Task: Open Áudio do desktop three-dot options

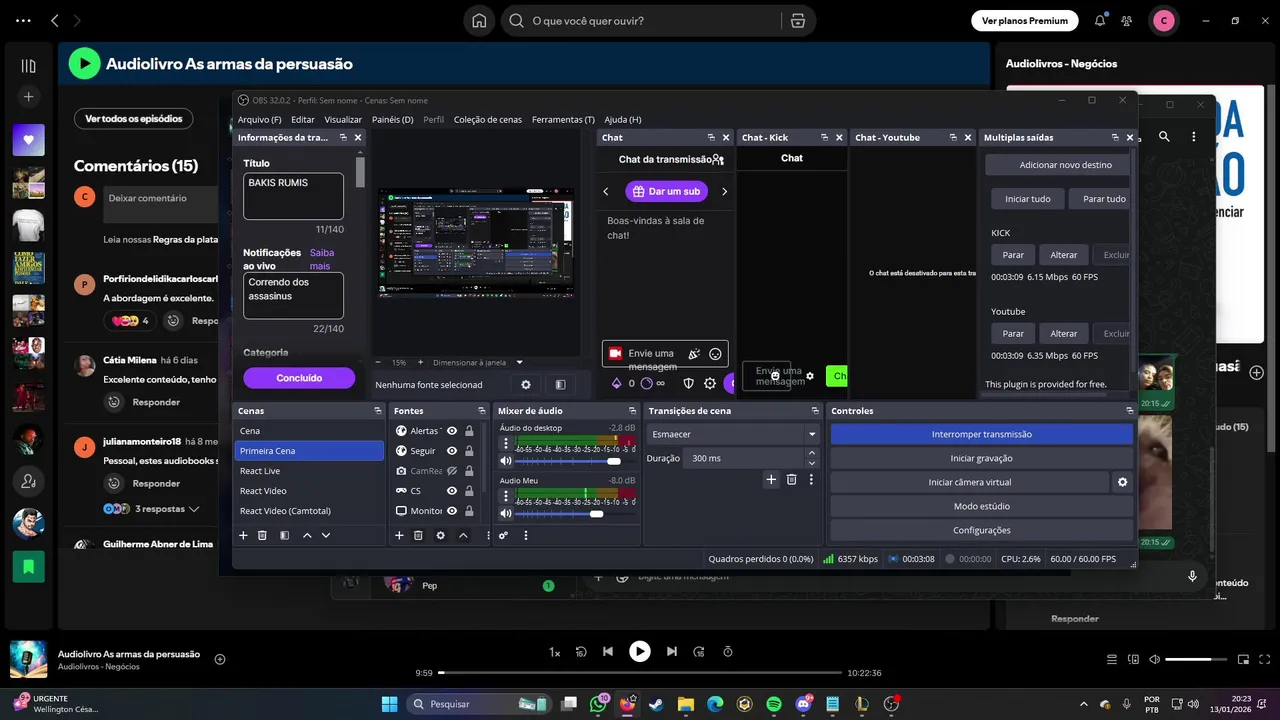Action: 506,443
